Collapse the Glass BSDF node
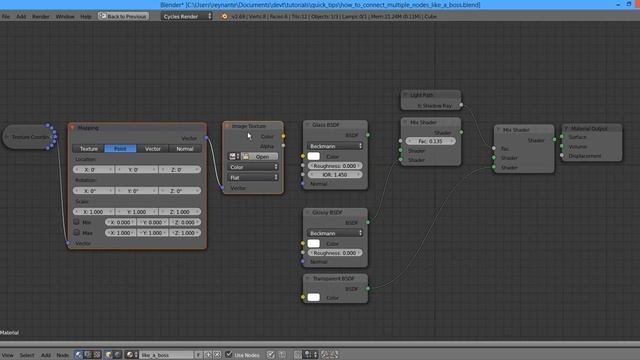Image resolution: width=640 pixels, height=360 pixels. click(x=308, y=124)
